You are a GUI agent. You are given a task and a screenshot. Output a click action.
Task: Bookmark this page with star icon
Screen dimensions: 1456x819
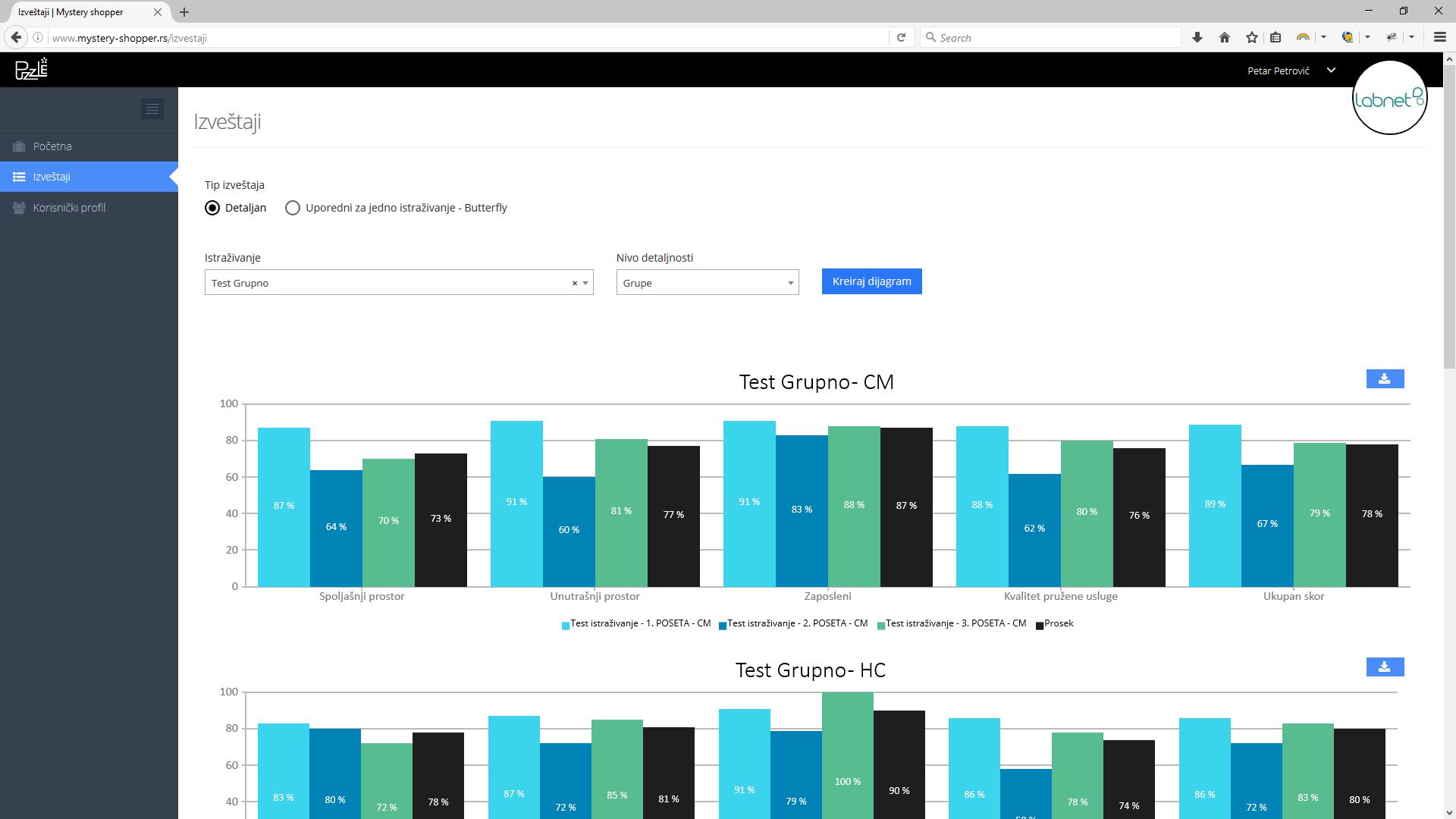[x=1252, y=37]
